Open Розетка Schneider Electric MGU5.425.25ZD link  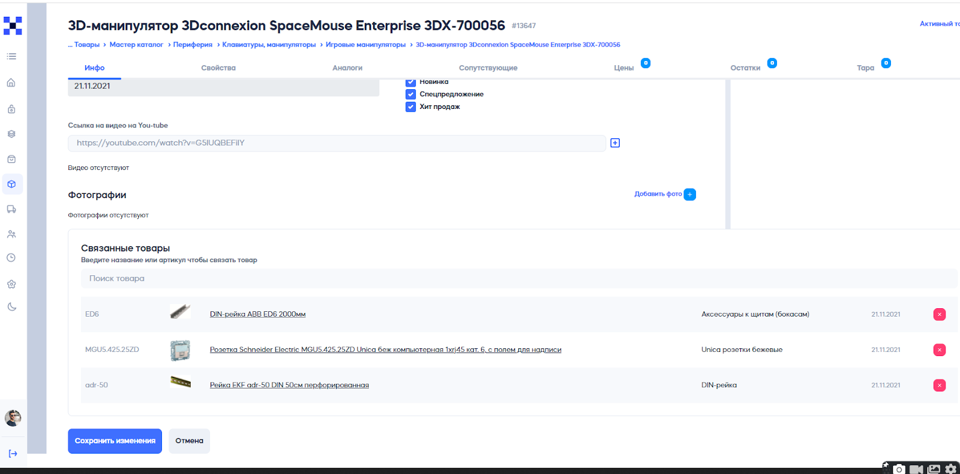coord(386,350)
